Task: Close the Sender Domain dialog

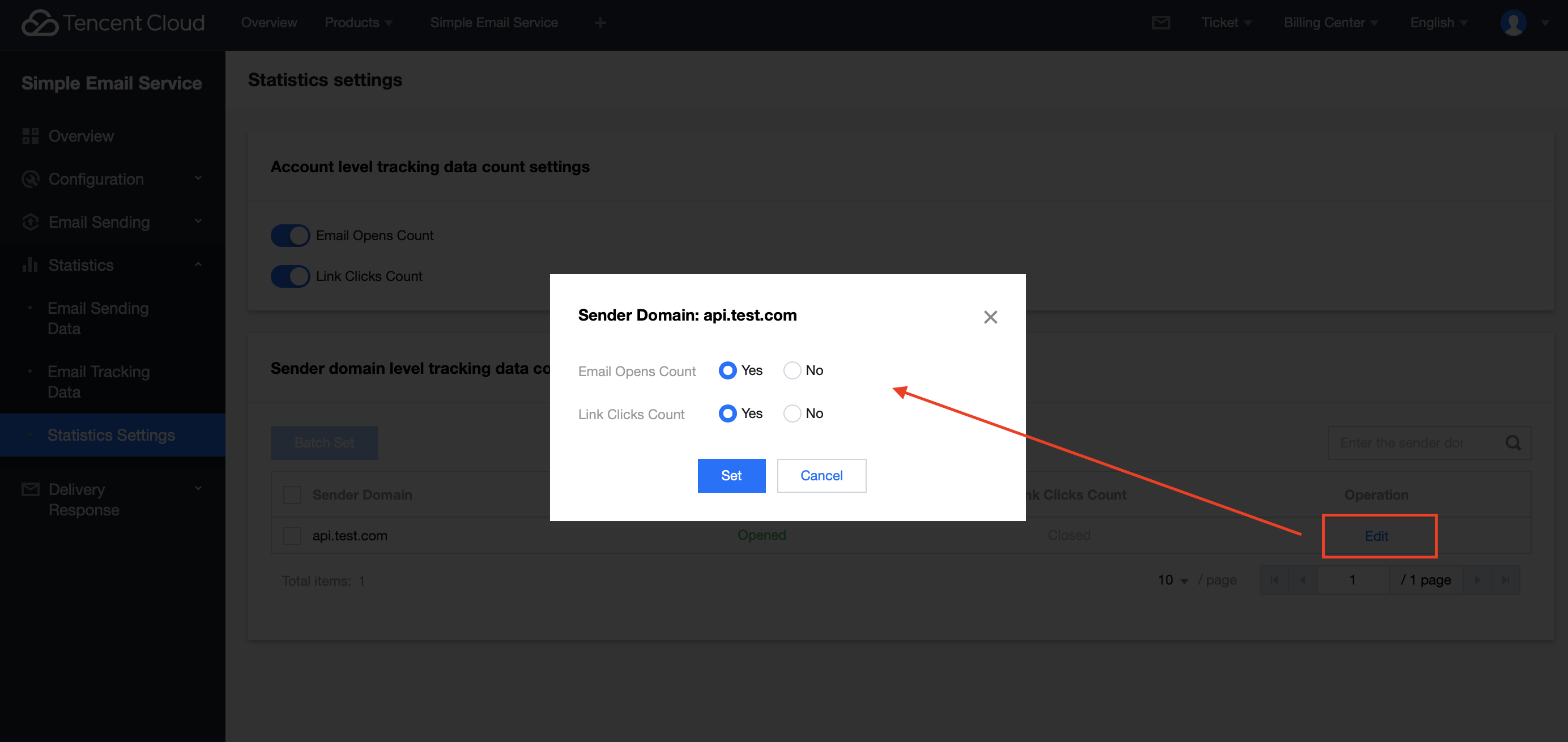Action: (x=990, y=317)
